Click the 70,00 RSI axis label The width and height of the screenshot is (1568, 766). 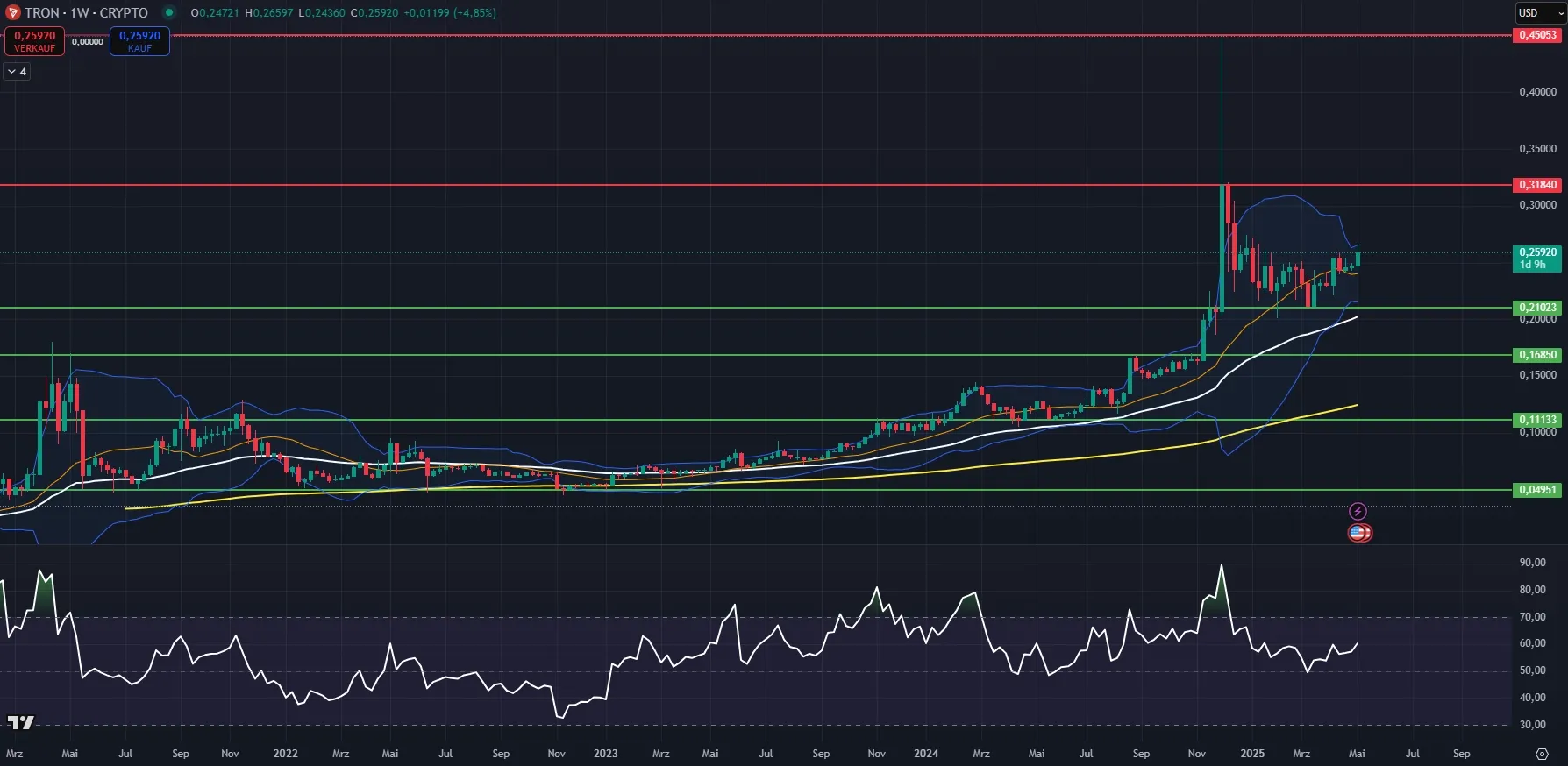[x=1532, y=617]
